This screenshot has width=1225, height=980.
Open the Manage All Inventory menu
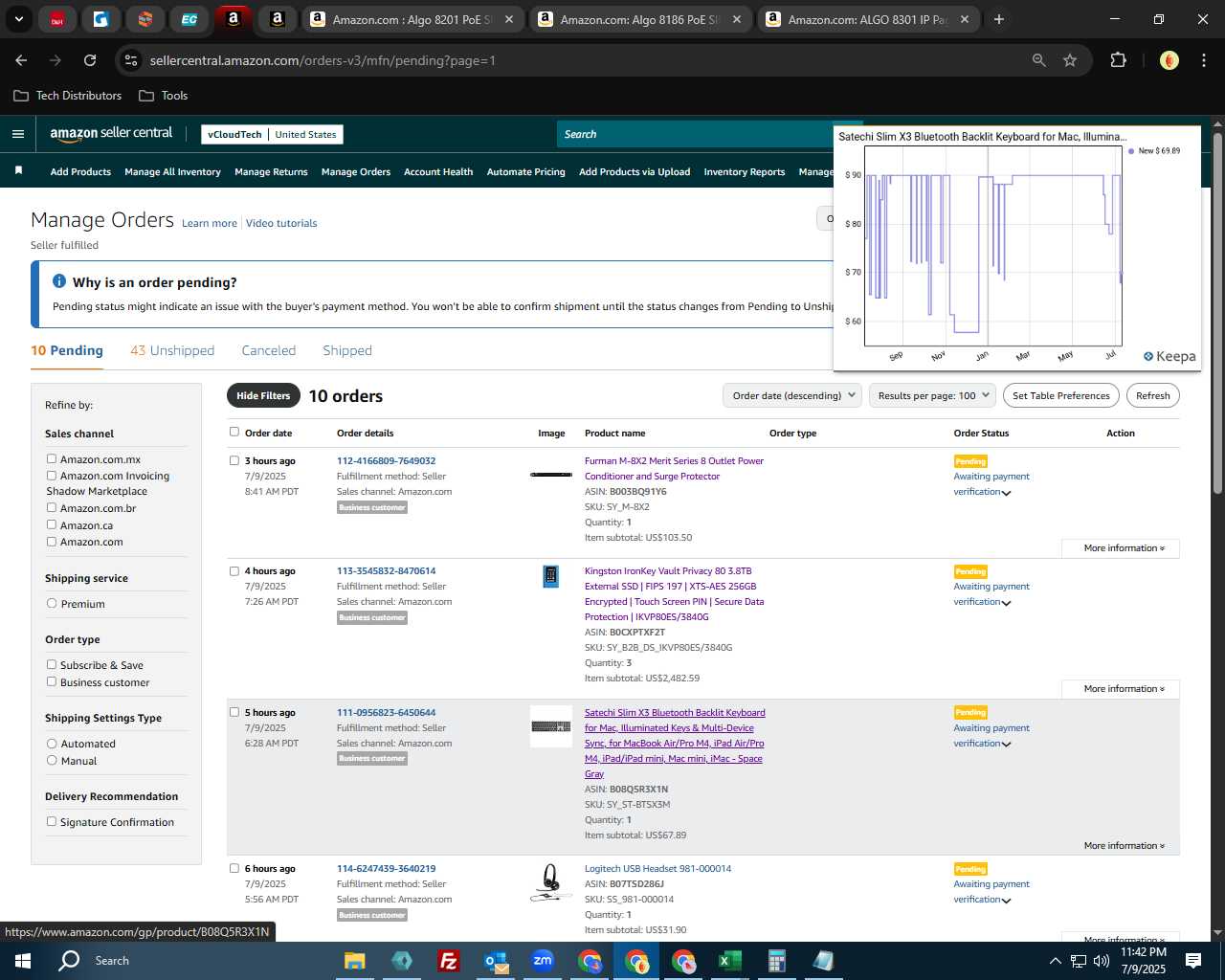pyautogui.click(x=172, y=172)
